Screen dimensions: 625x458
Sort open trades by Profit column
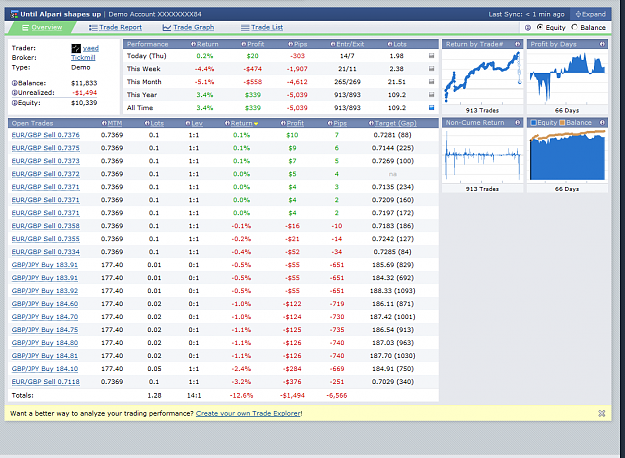pos(295,124)
